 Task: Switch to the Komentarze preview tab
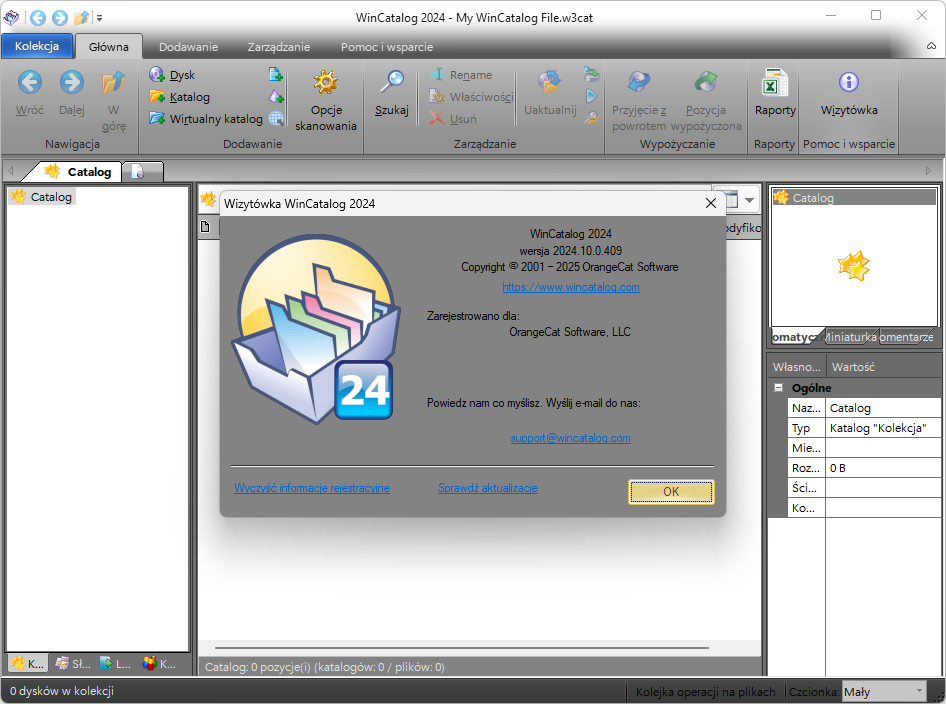click(906, 337)
